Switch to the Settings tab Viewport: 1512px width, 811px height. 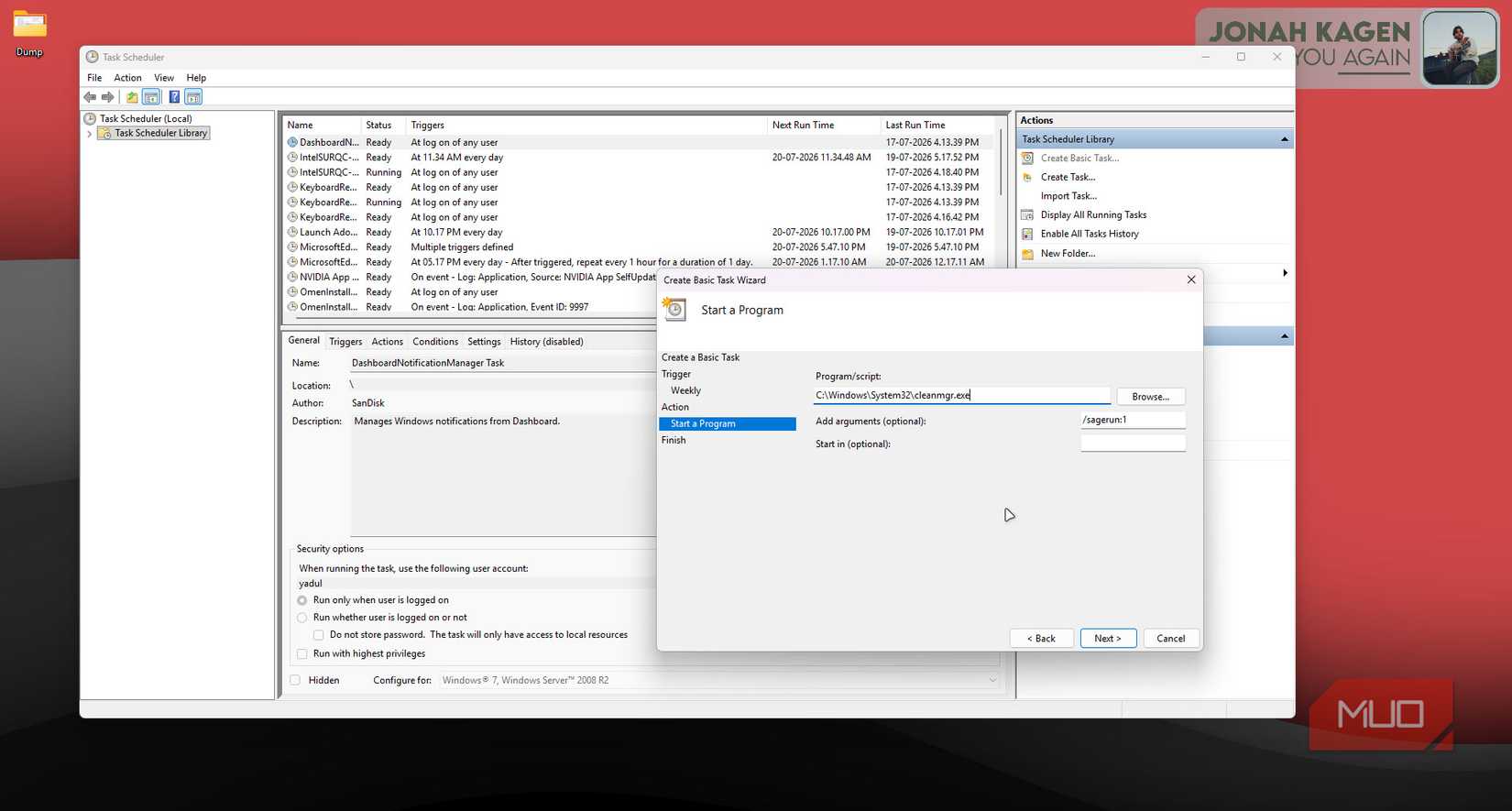click(484, 342)
